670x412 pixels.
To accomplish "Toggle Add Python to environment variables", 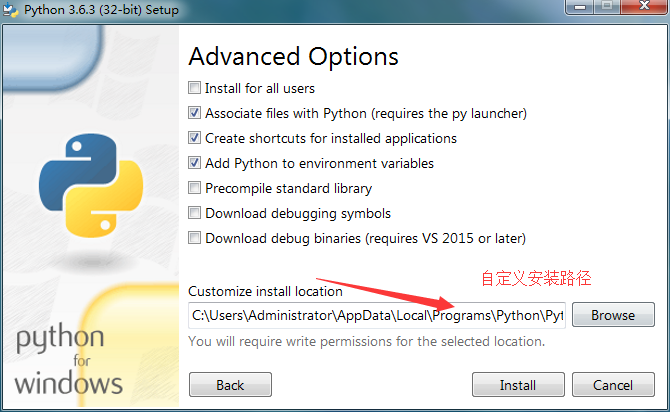I will pyautogui.click(x=194, y=163).
